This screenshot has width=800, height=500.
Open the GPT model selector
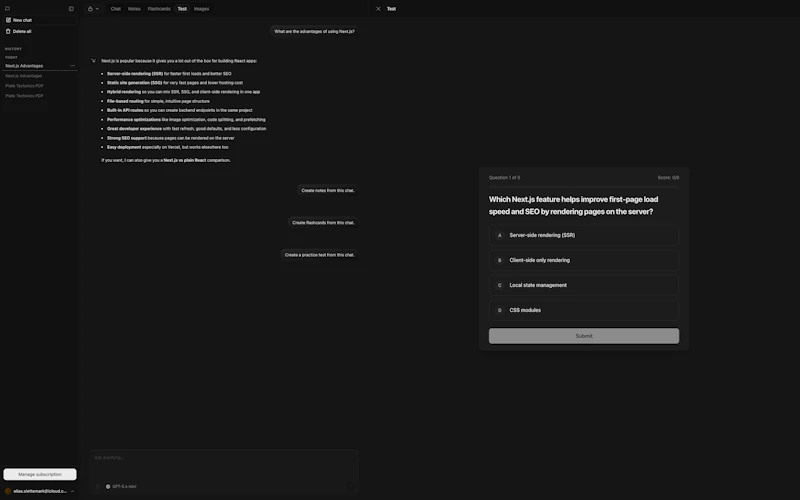pyautogui.click(x=121, y=486)
